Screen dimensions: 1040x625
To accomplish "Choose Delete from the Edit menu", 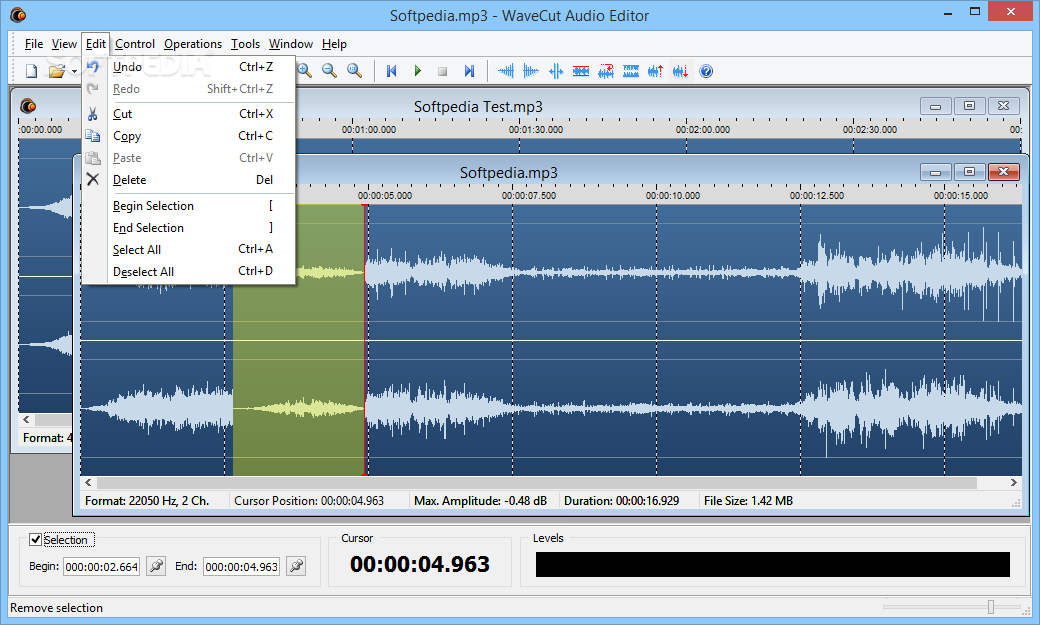I will click(188, 180).
